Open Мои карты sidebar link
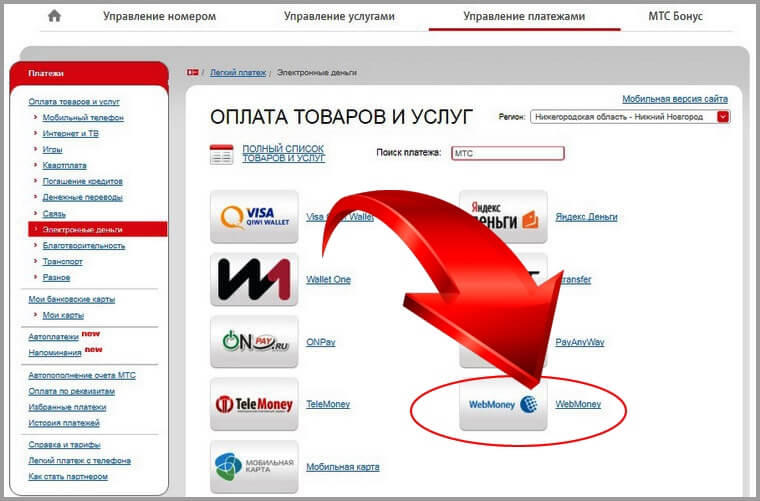Viewport: 760px width, 501px height. [x=63, y=315]
